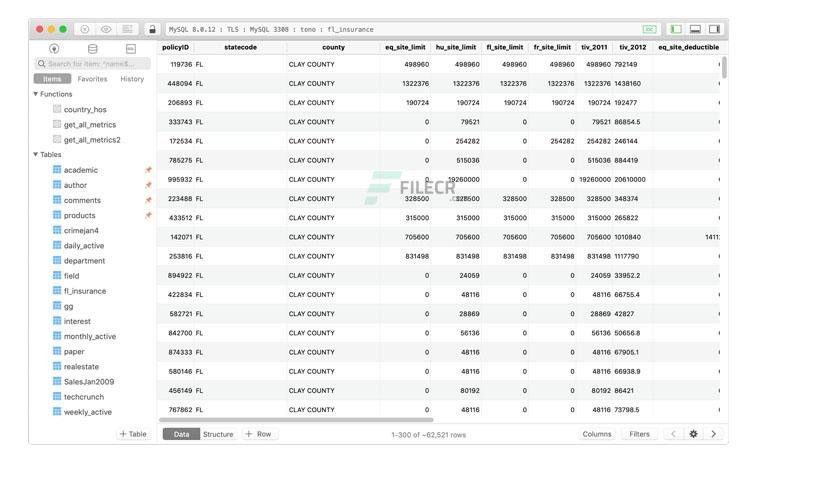Open the Filters button

point(639,434)
